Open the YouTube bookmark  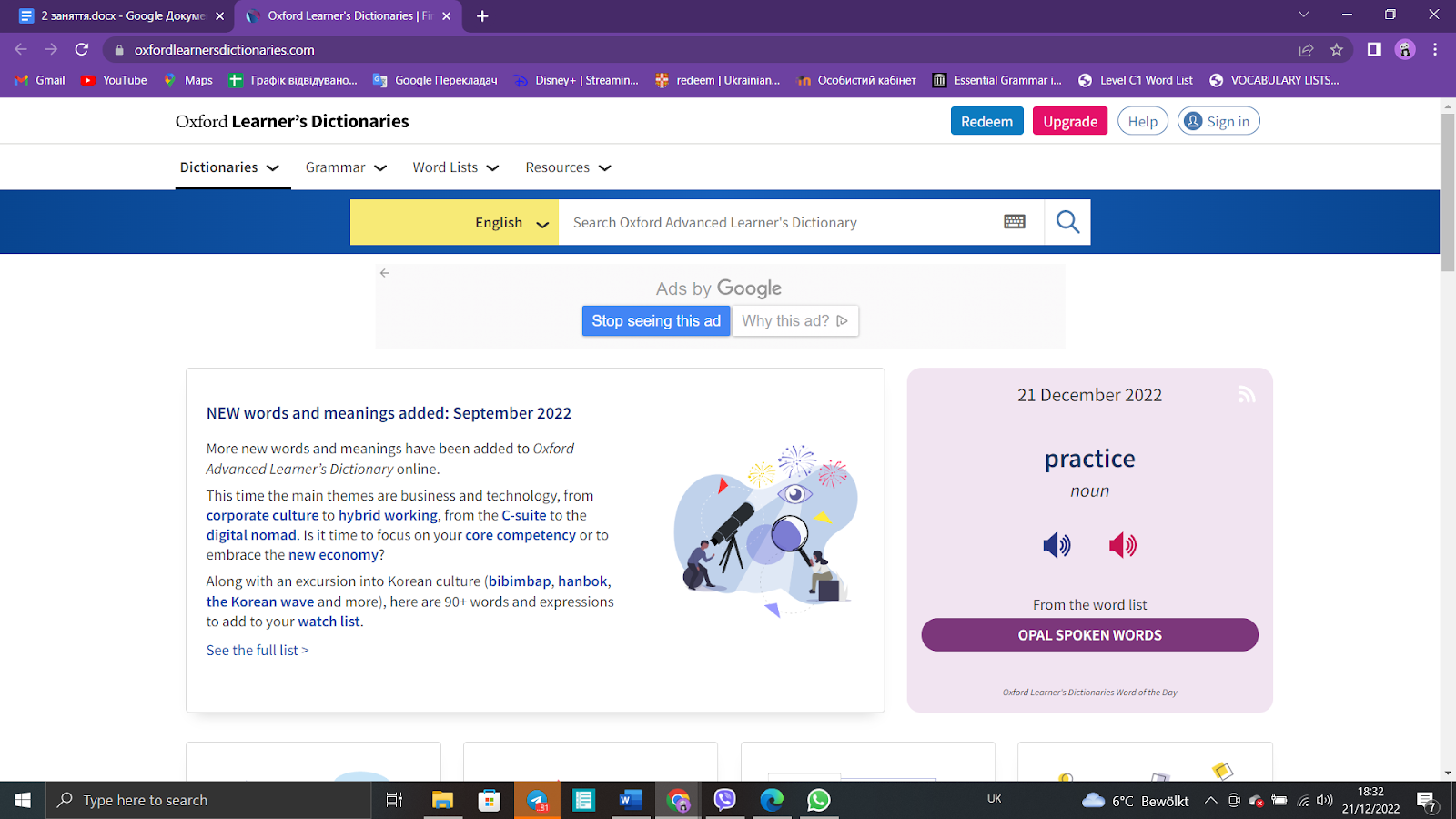[114, 80]
